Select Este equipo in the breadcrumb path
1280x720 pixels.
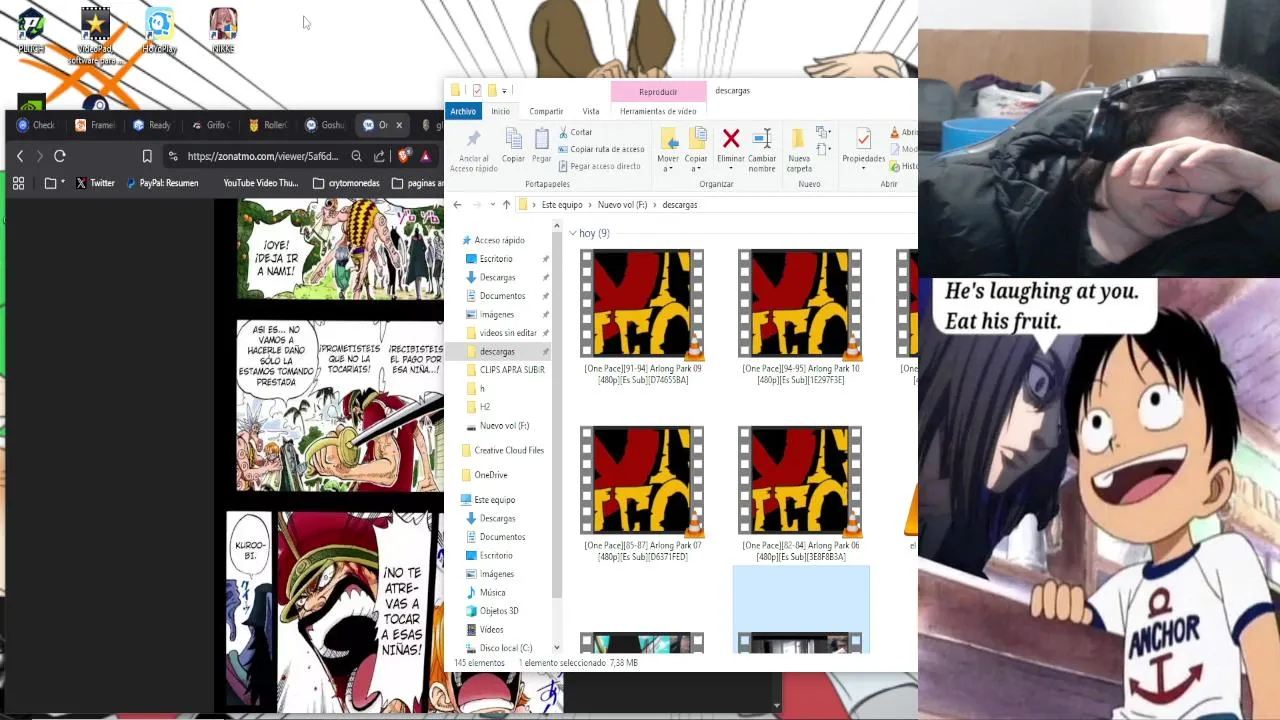click(x=562, y=205)
